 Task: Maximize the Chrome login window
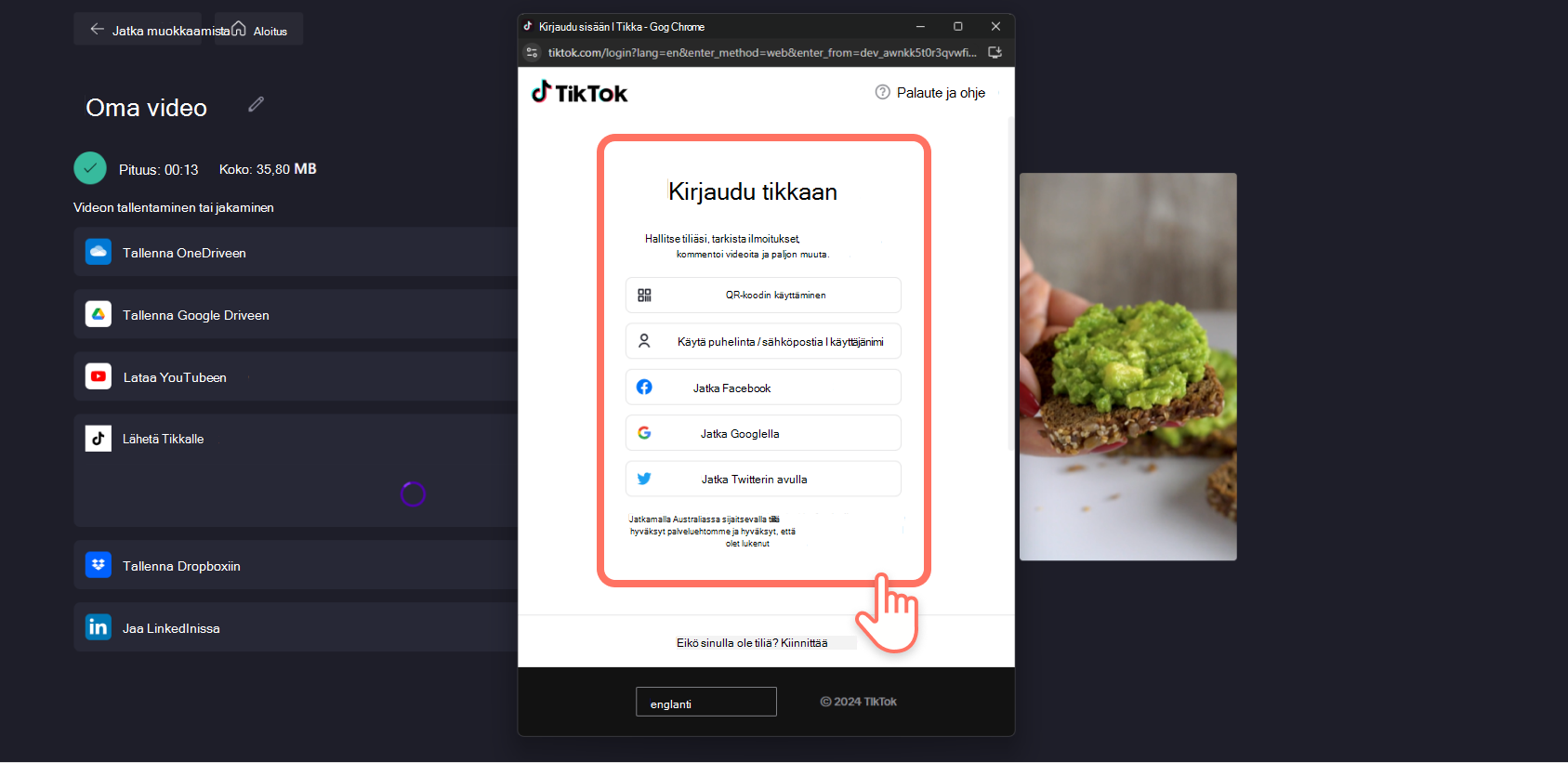(958, 26)
